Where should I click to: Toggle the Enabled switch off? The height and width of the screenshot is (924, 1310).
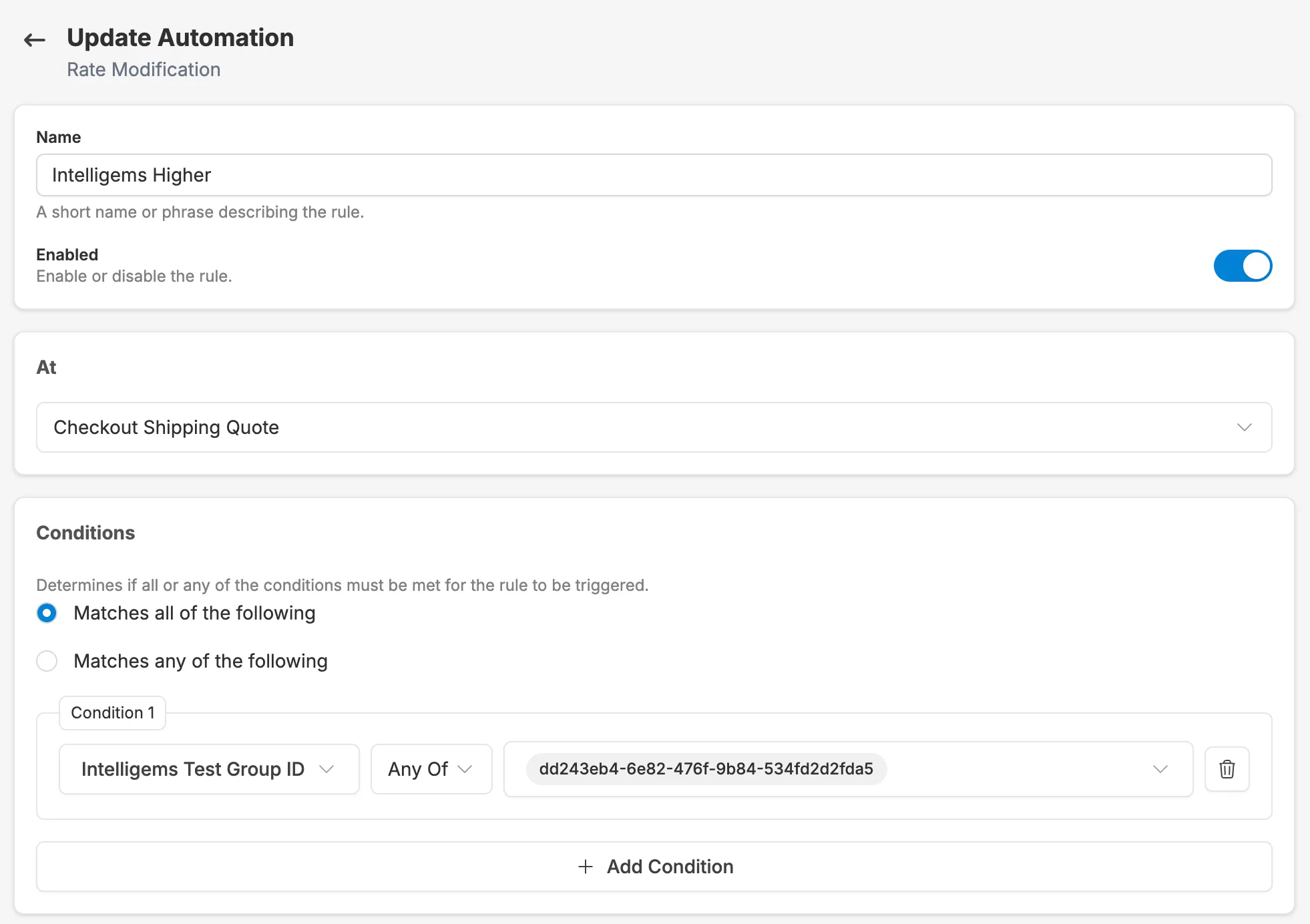[1243, 266]
